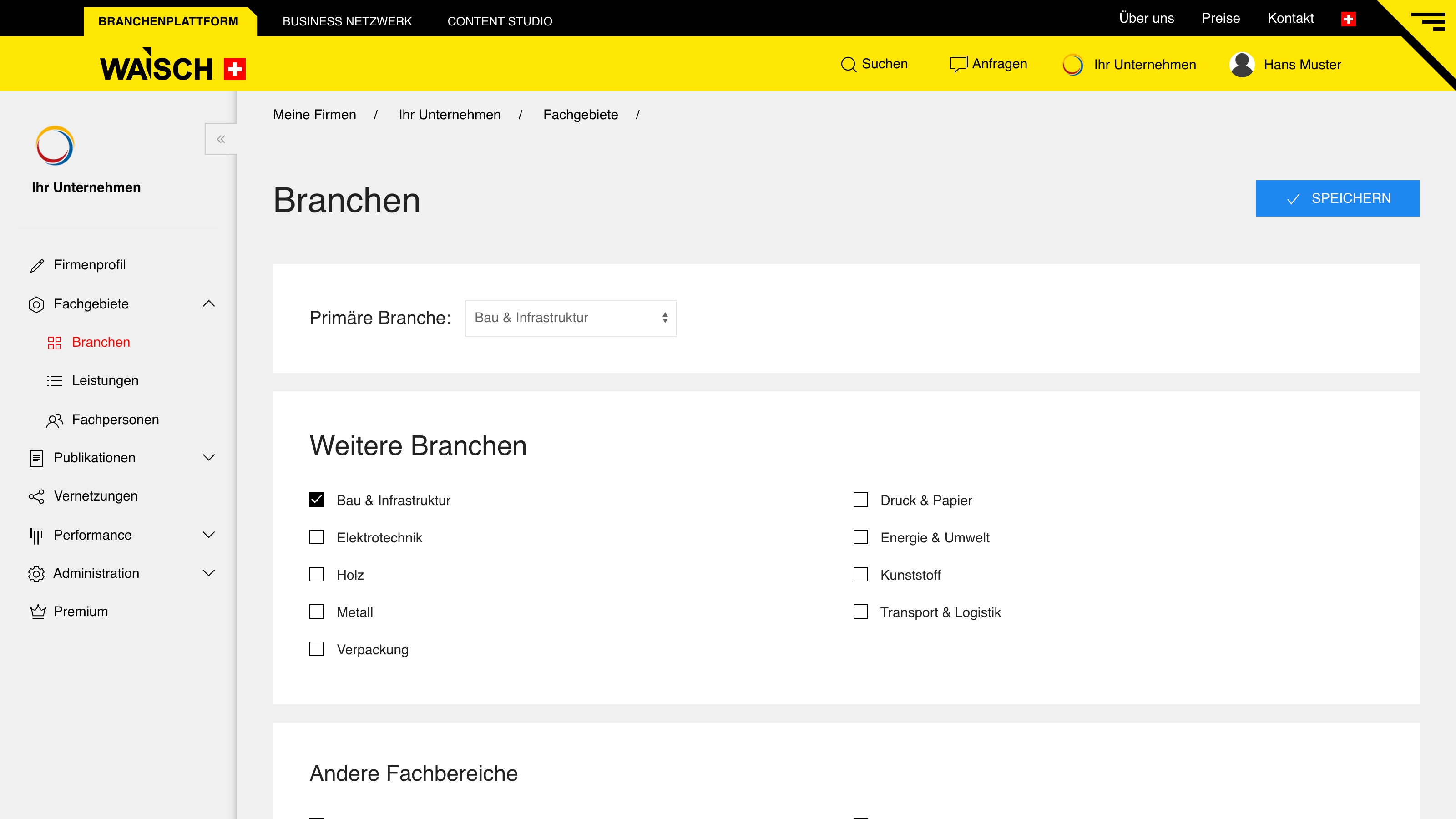Screen dimensions: 1456x819
Task: Collapse the Fachgebiete section chevron
Action: tap(208, 303)
